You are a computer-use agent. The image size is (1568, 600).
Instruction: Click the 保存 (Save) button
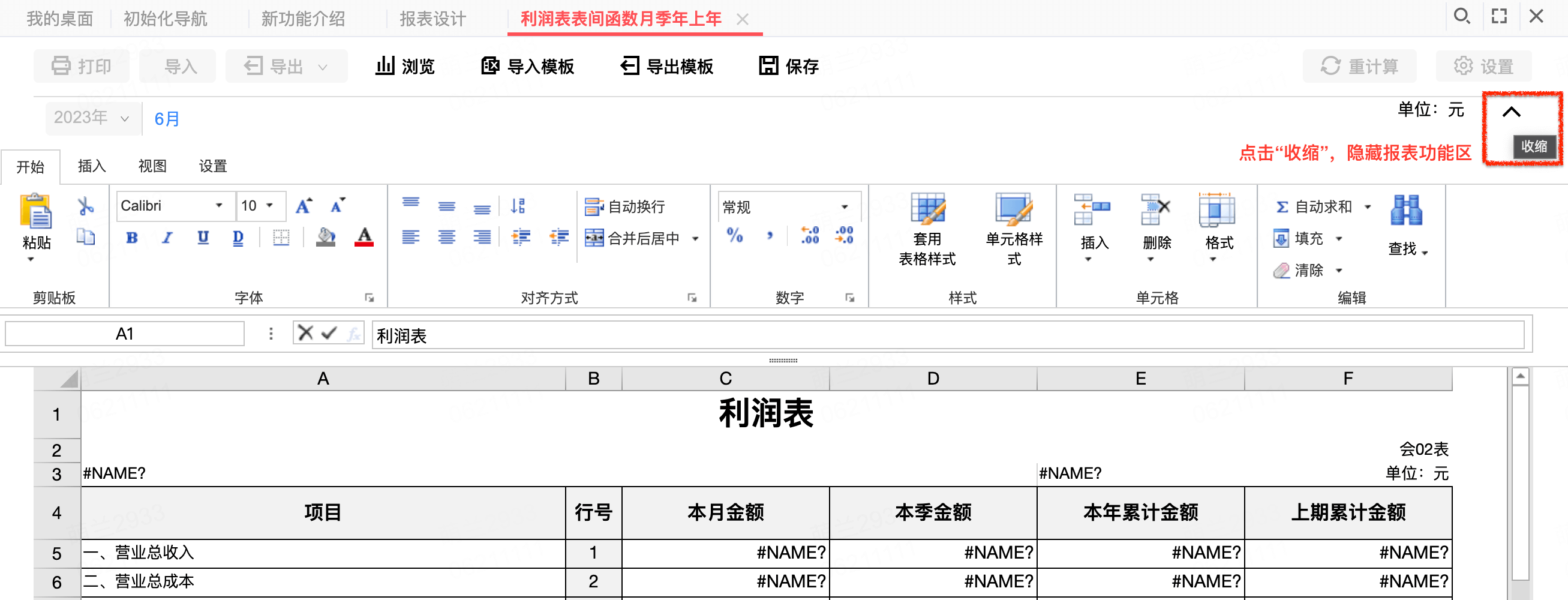789,67
